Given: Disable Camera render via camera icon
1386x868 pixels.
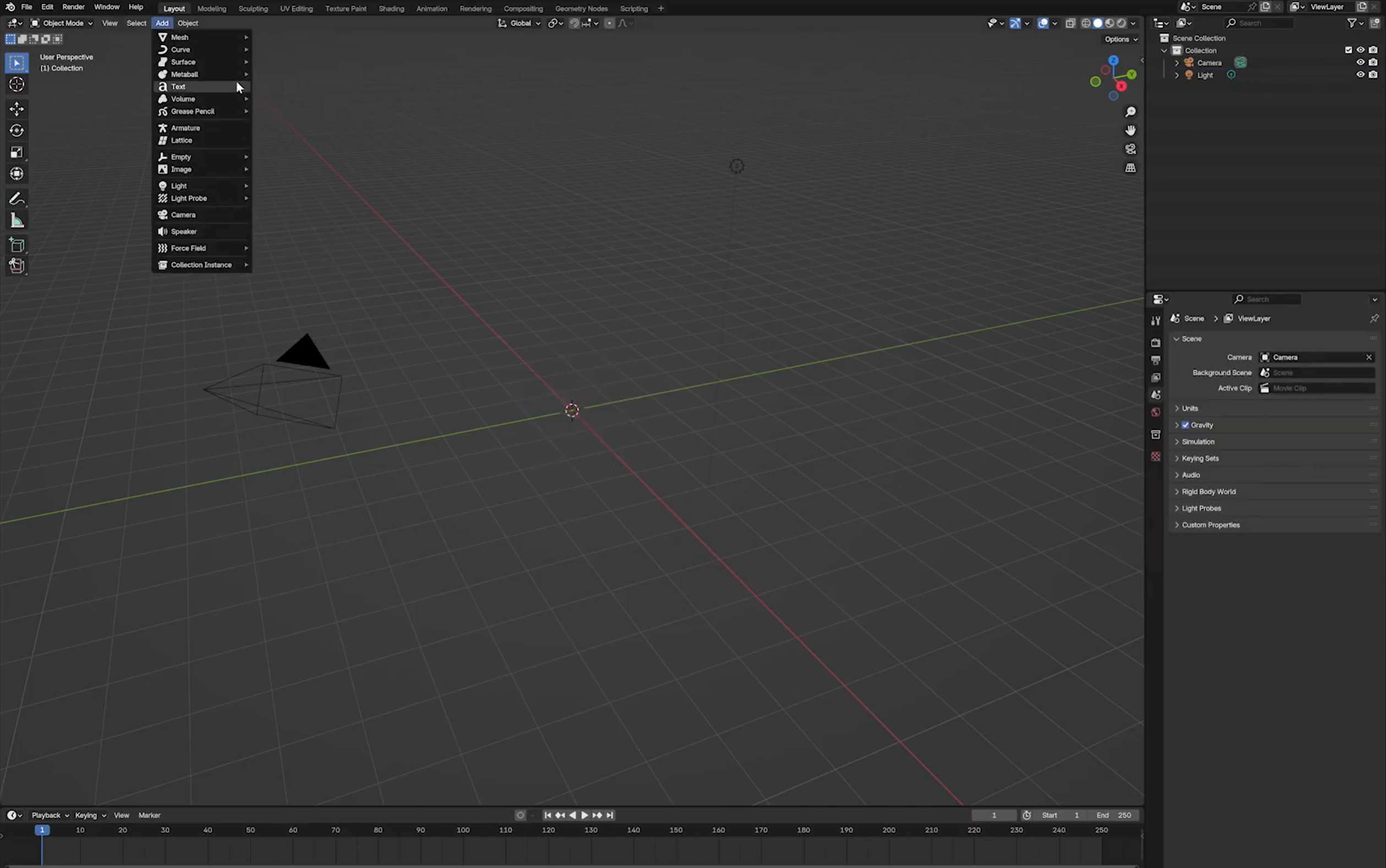Looking at the screenshot, I should (1372, 63).
